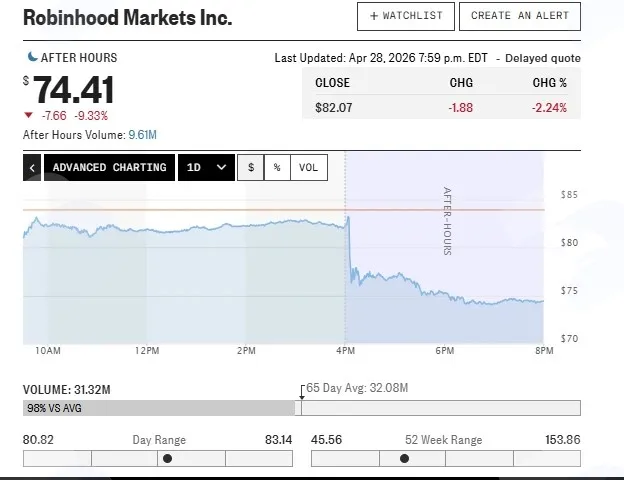Click the Create an Alert button
The image size is (624, 480).
click(x=520, y=16)
